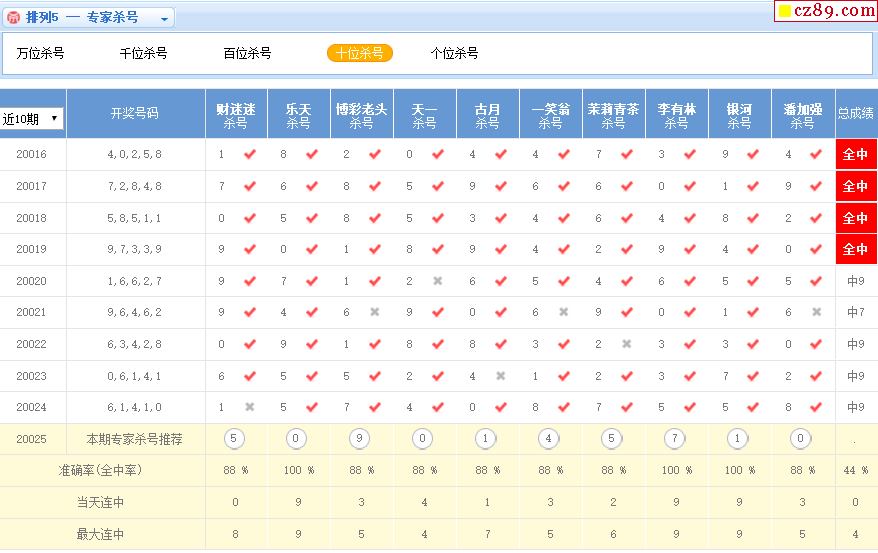Open the 个位杀号 tab

pos(454,53)
